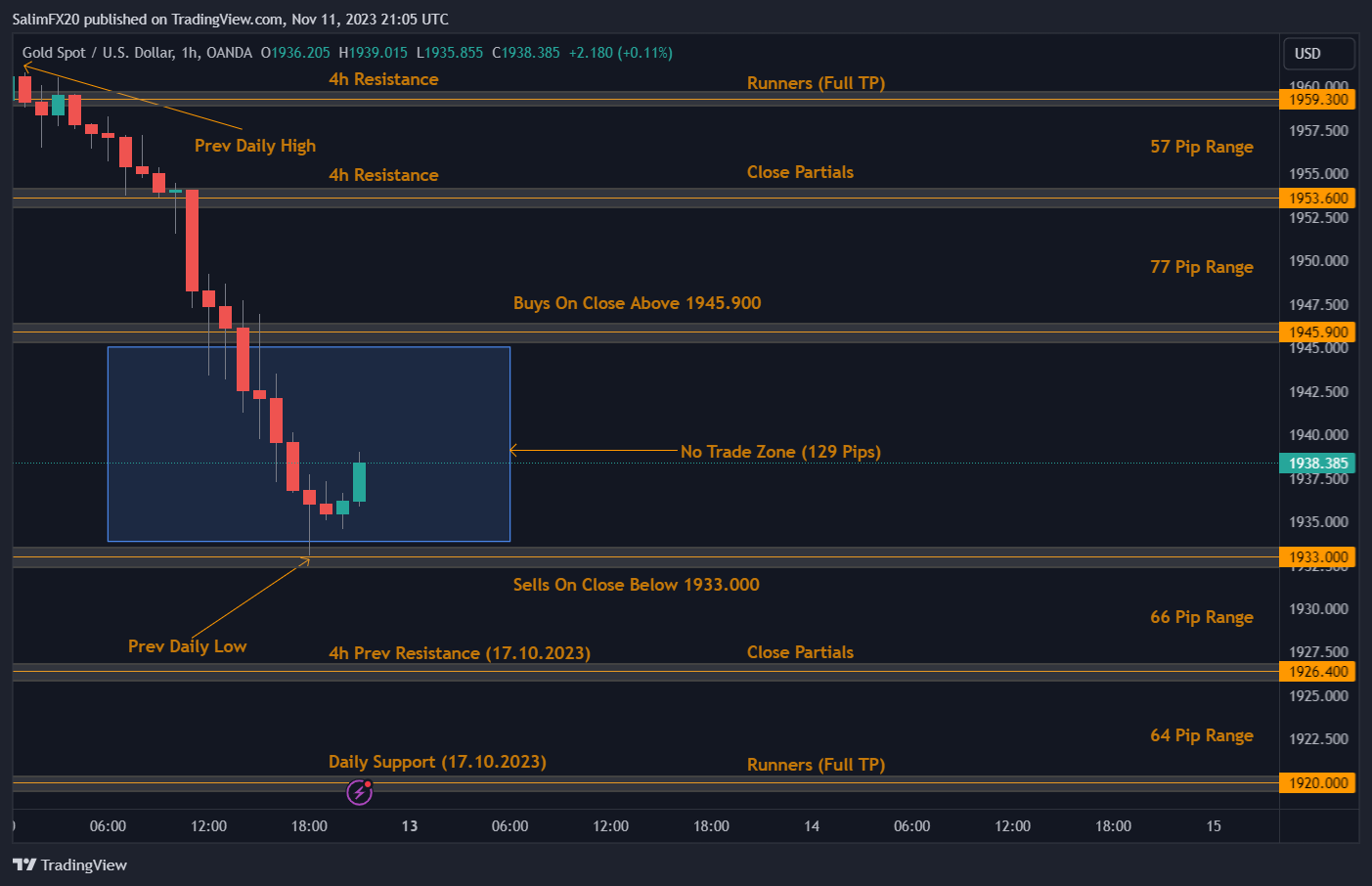Click the 66 Pip Range label
Image resolution: width=1372 pixels, height=886 pixels.
[x=1202, y=617]
